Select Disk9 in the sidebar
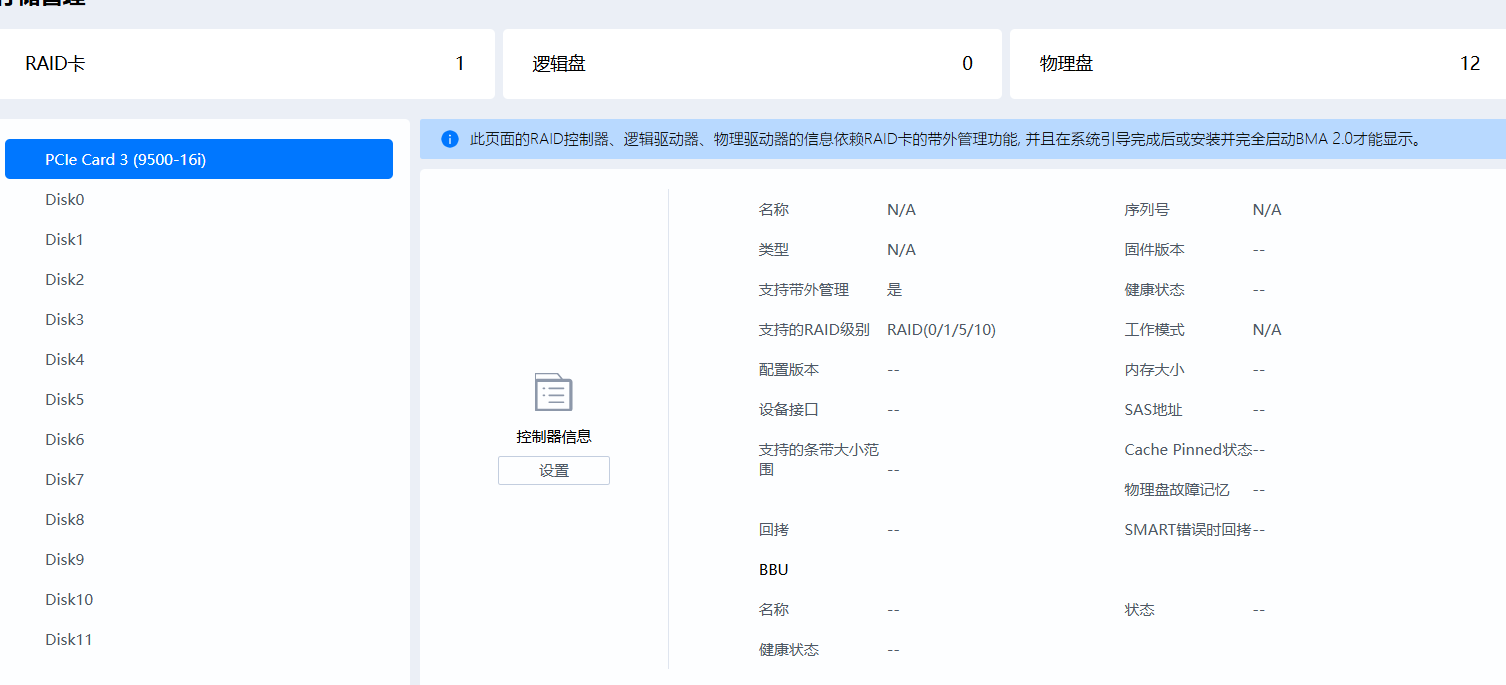1506x685 pixels. [x=65, y=559]
